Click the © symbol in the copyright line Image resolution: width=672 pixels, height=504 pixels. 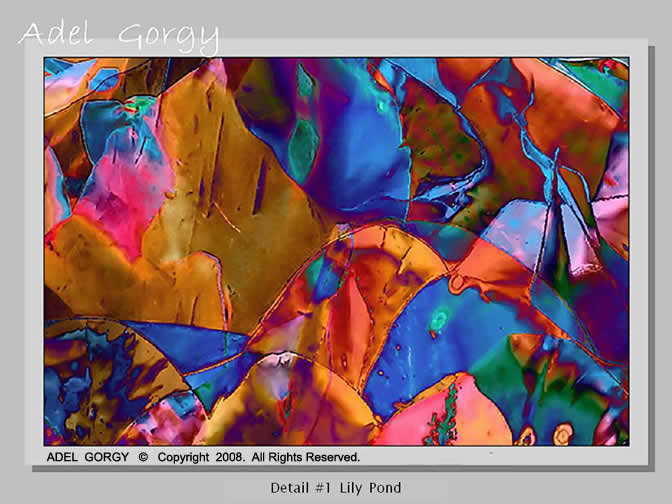point(143,457)
